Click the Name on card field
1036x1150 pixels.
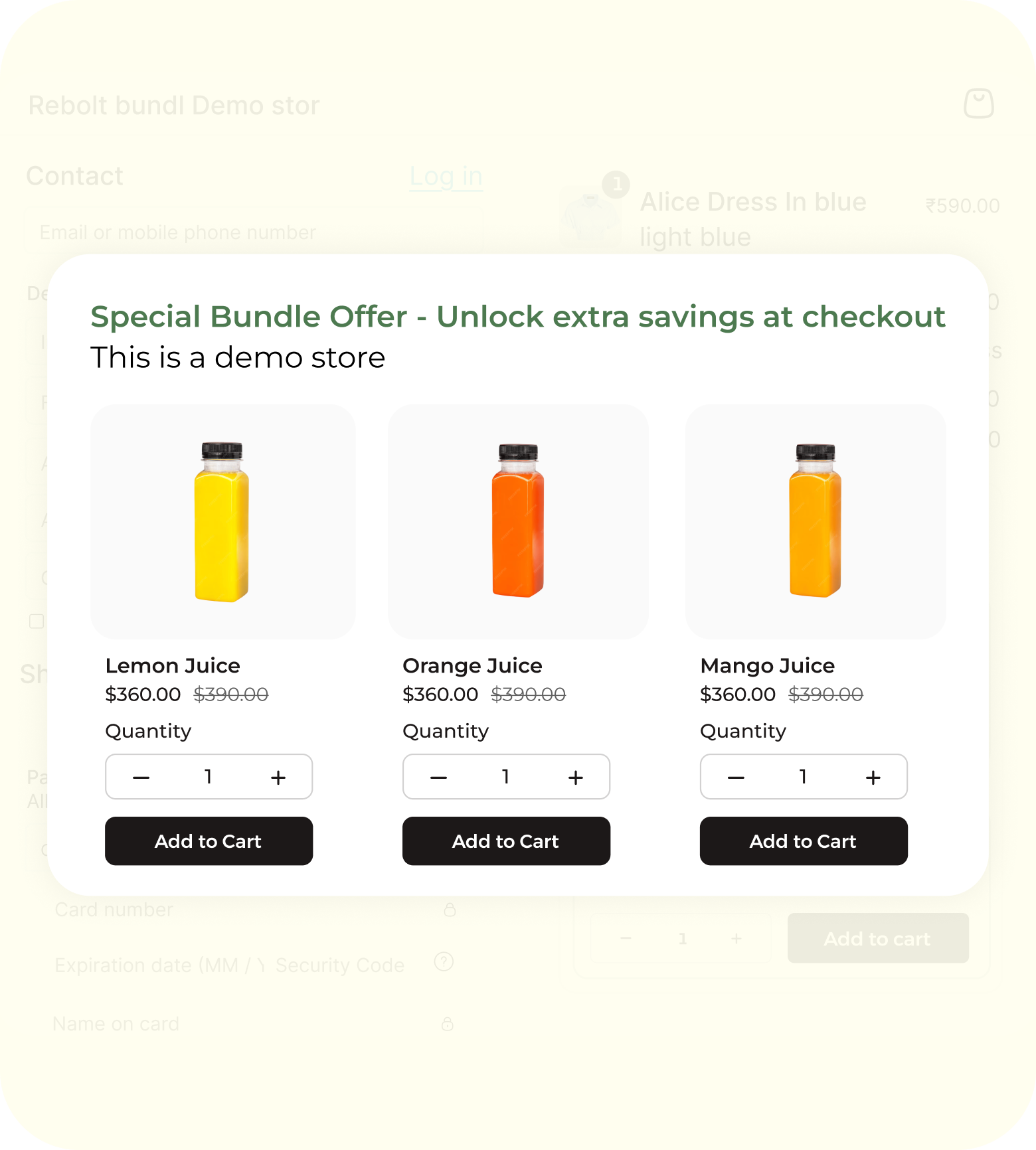(246, 1024)
